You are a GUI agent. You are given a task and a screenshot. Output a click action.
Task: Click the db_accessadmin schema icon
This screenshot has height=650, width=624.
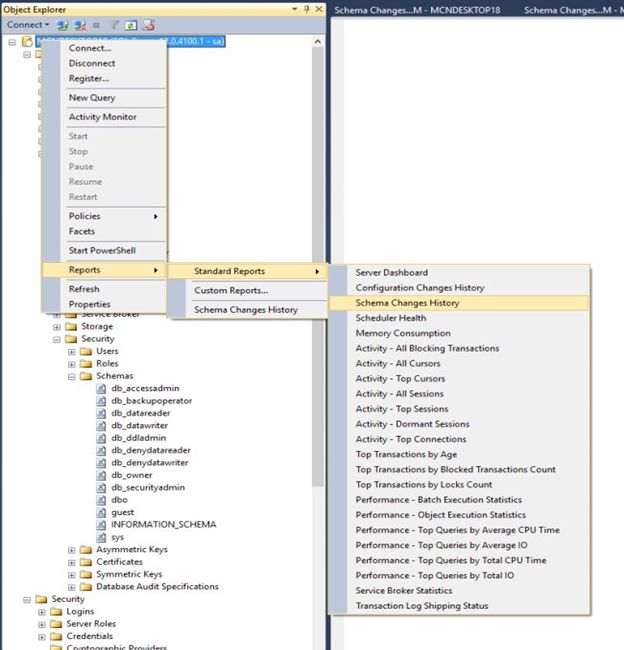(x=101, y=388)
